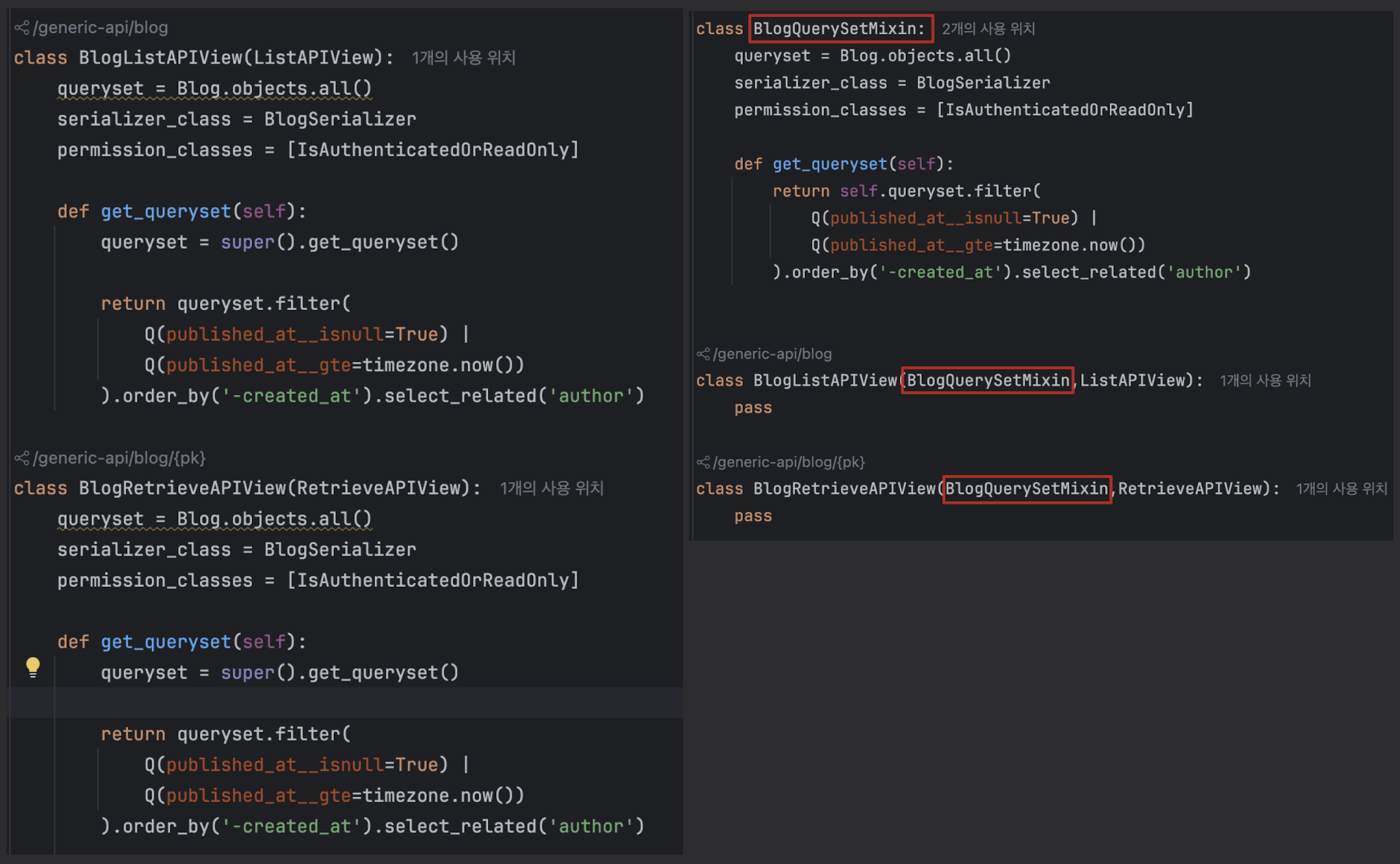Open "1개의 사용 위치" next to BlogListAPIView
Image resolution: width=1400 pixels, height=864 pixels.
463,57
